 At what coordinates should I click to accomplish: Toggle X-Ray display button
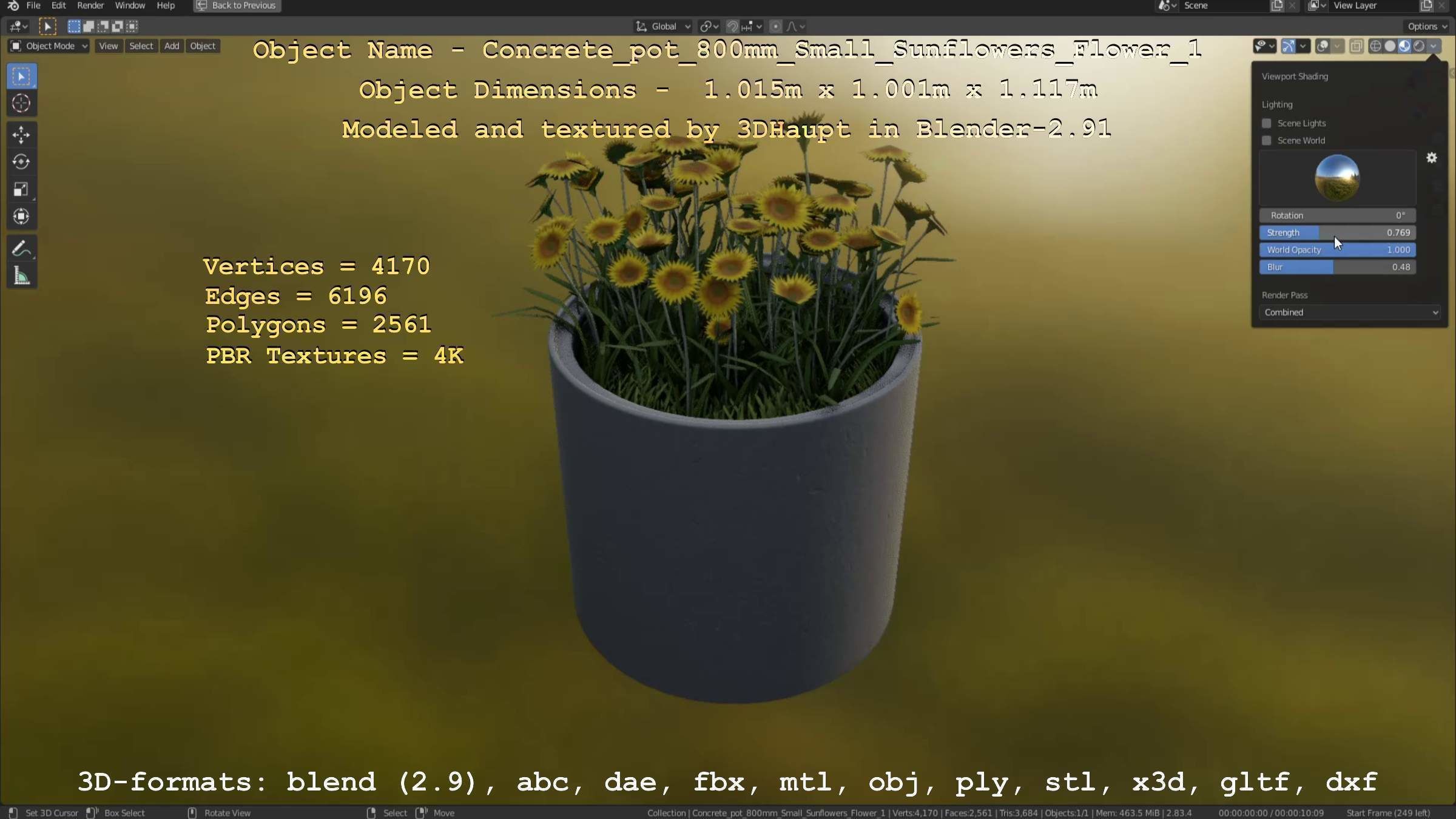[1357, 46]
